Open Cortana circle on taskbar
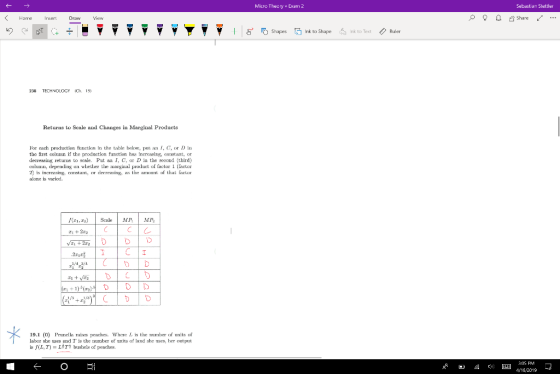560x374 pixels. [64, 366]
